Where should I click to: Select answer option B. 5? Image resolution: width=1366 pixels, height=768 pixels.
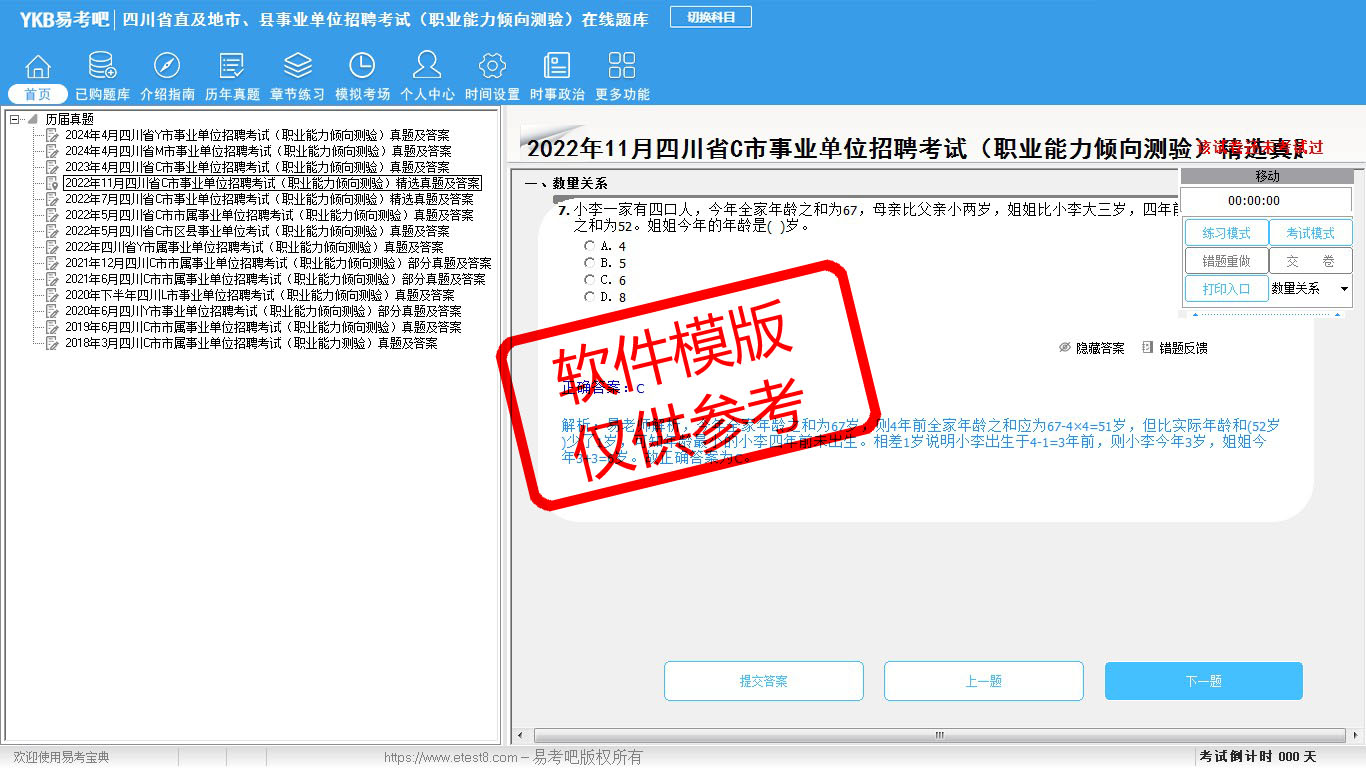pos(590,263)
